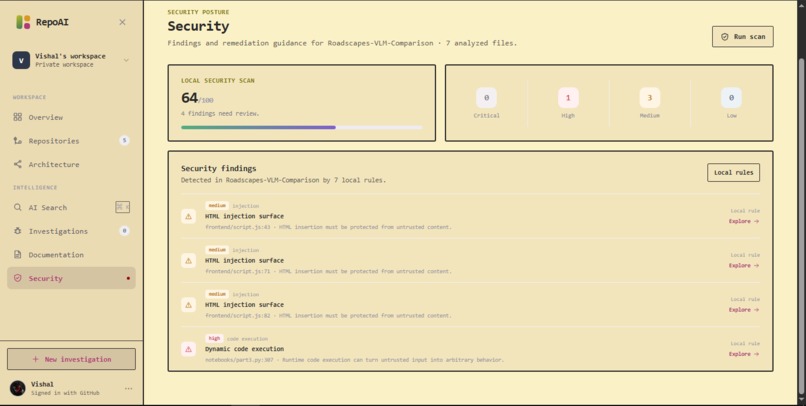Viewport: 806px width, 406px height.
Task: Click warning icon for script.js:71 finding
Action: pyautogui.click(x=189, y=261)
